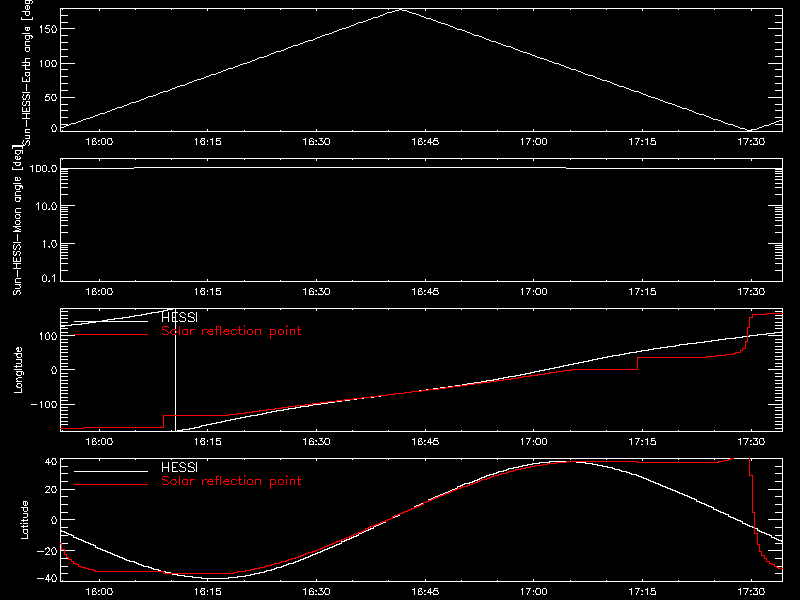Click the 17:30 label below the Earth angle plot
800x600 pixels.
751,141
